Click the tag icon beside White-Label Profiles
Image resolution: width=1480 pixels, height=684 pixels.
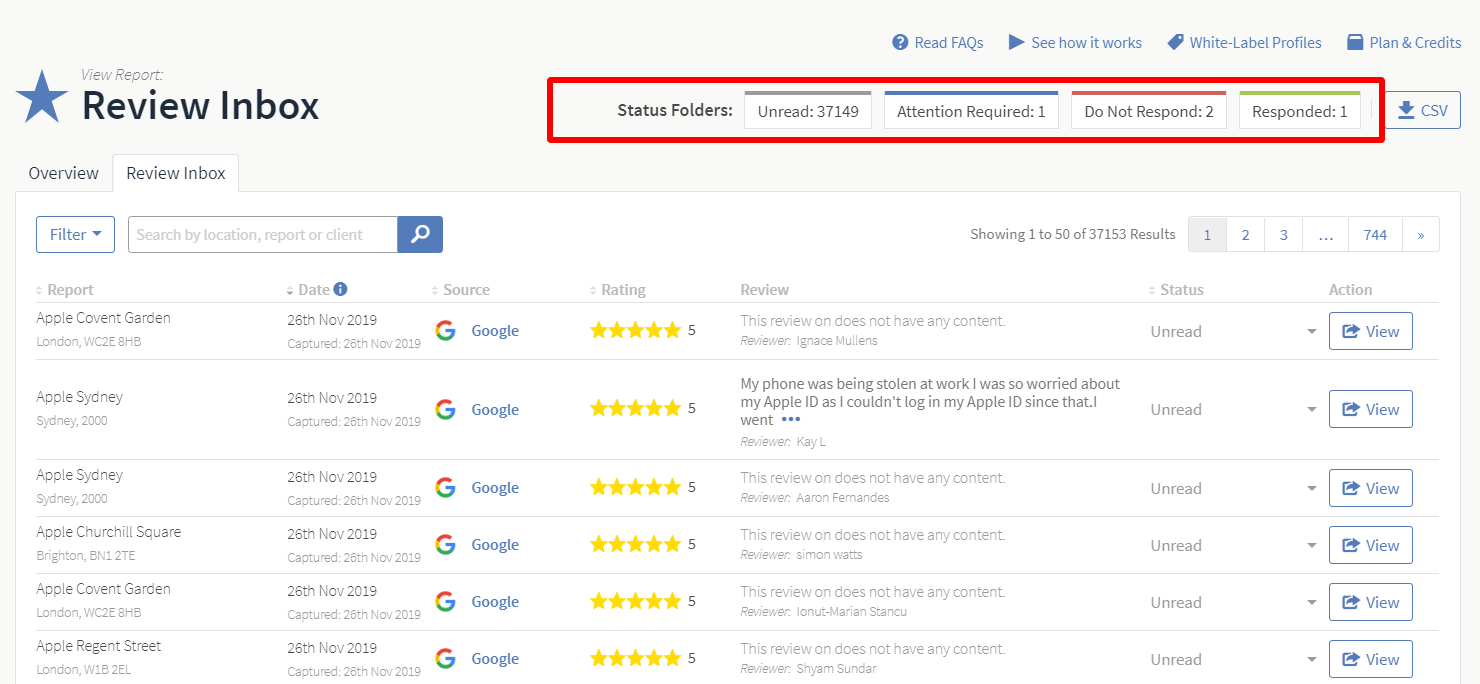click(x=1175, y=42)
